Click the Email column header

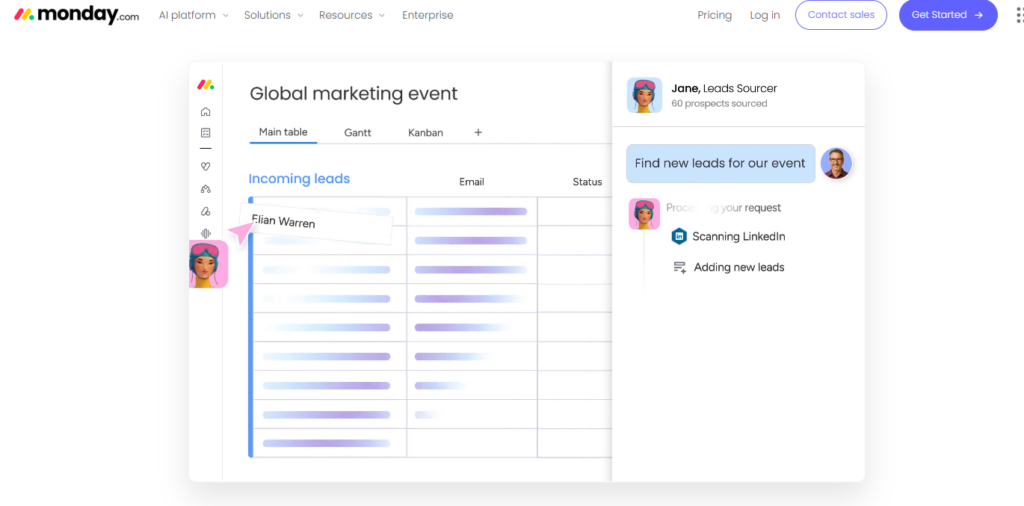click(x=472, y=182)
